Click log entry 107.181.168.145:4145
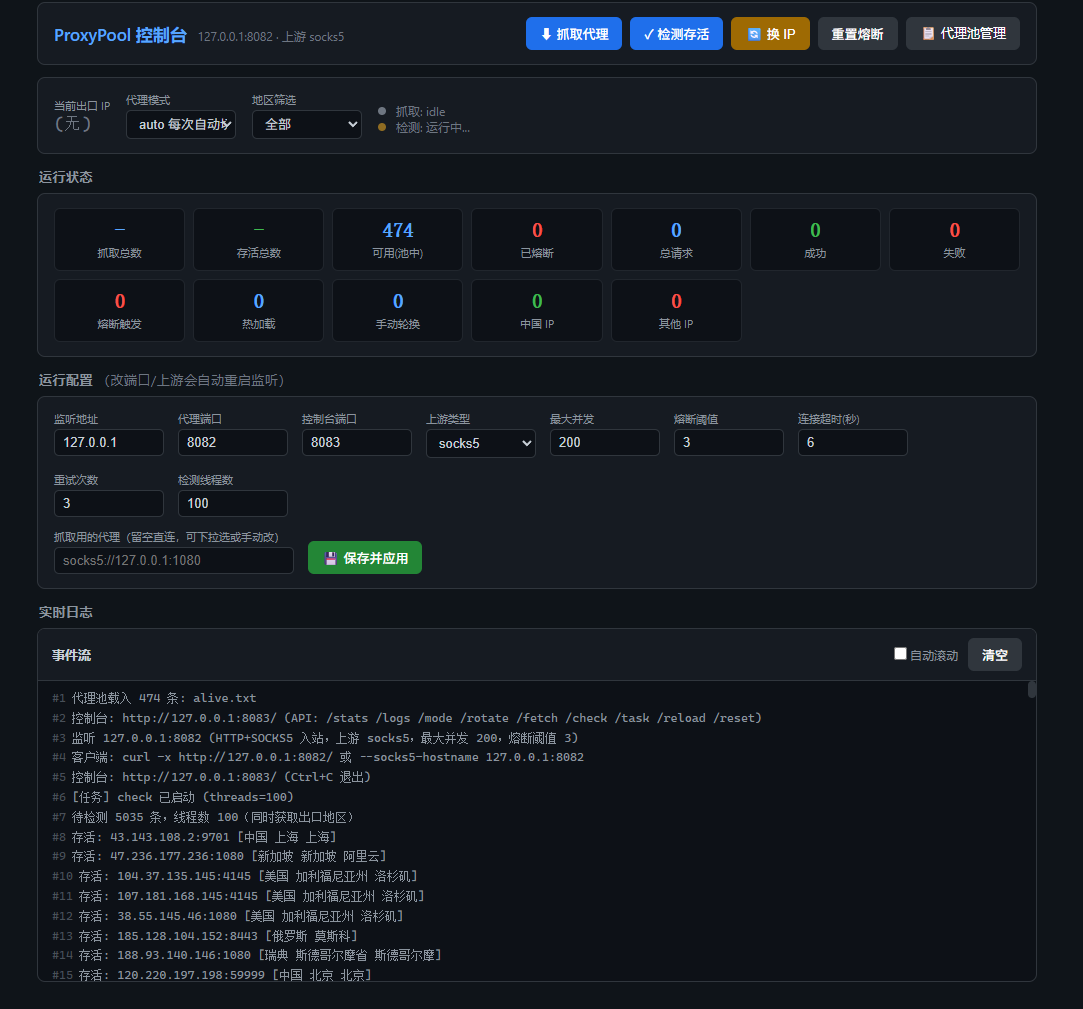Screen dimensions: 1083x1009 (x=238, y=896)
